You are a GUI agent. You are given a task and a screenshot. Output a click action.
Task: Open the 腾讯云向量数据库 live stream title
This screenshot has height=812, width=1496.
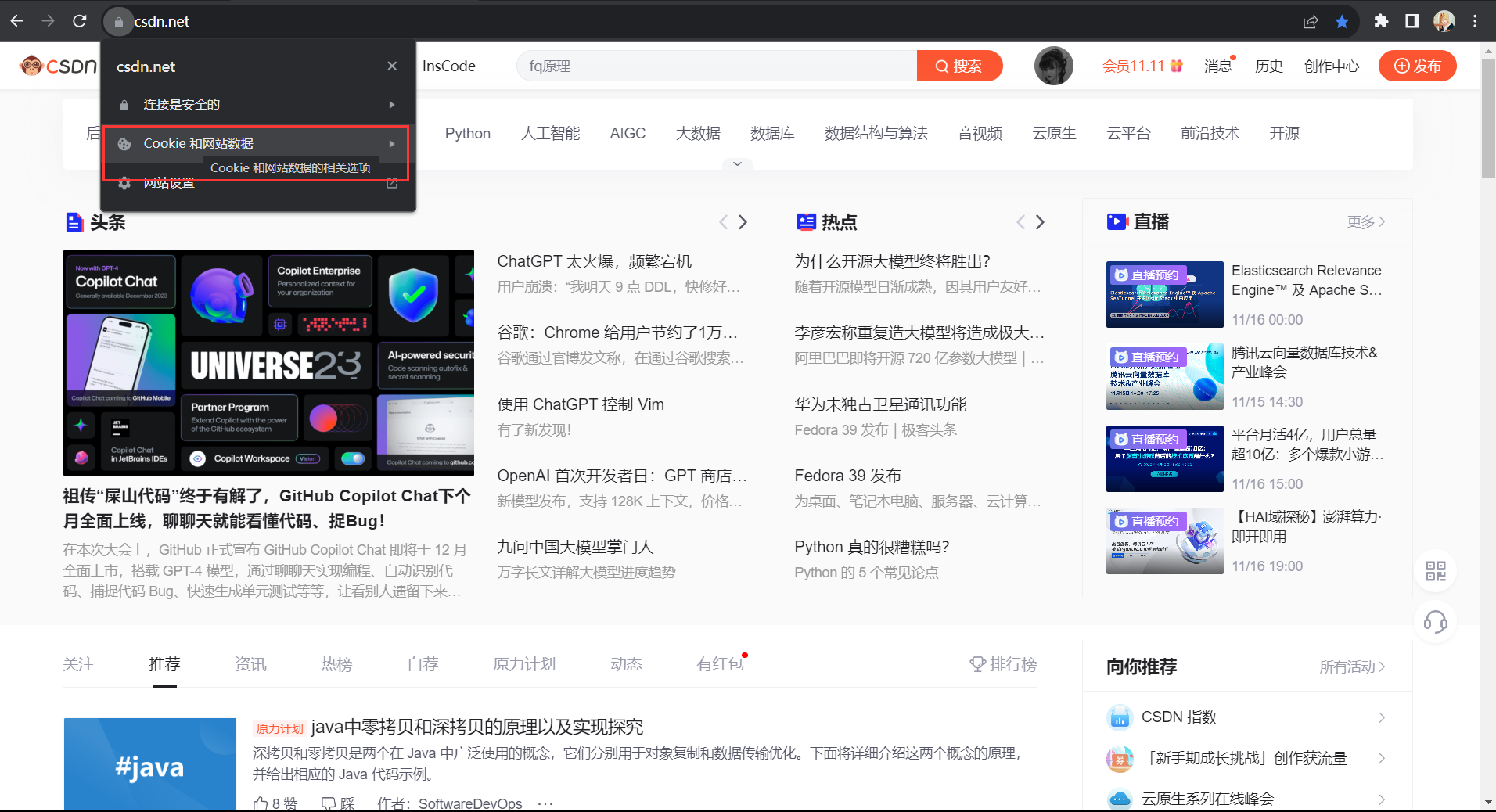click(x=1304, y=362)
